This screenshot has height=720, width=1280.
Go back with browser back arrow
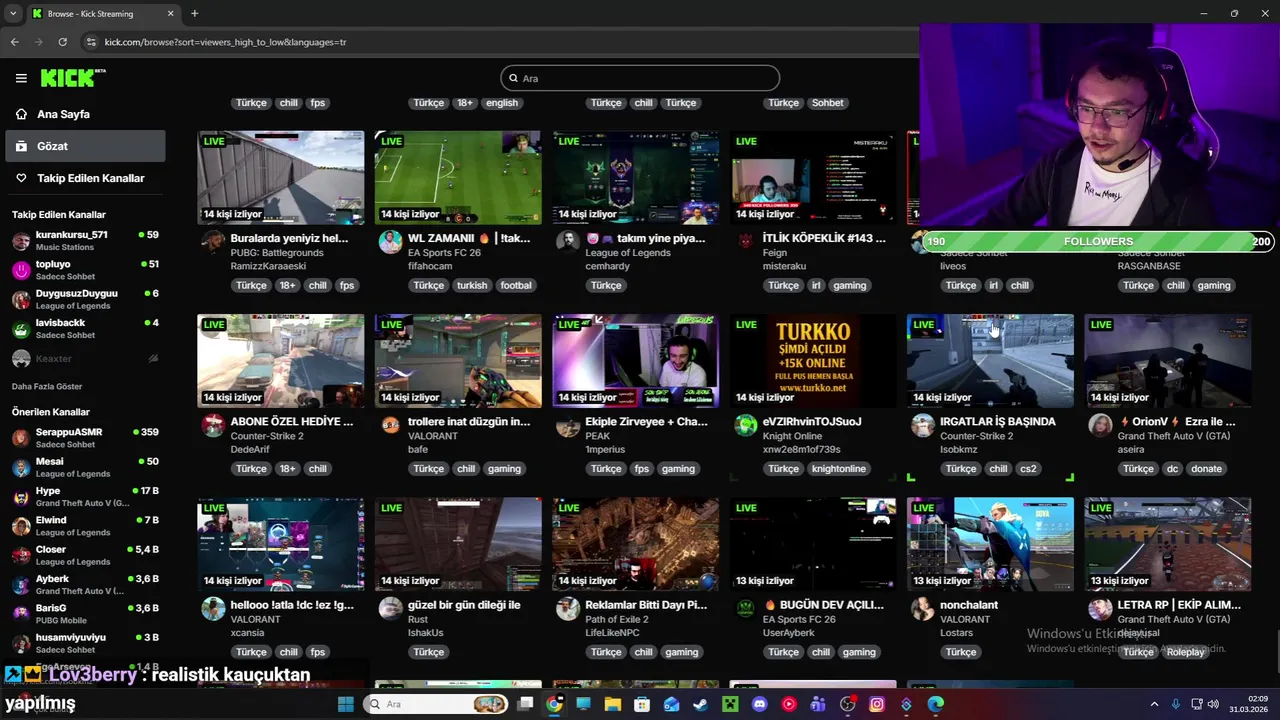(x=14, y=42)
